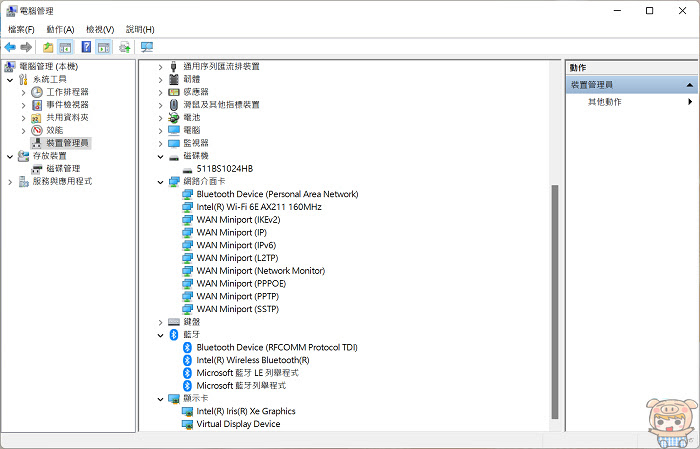Click the Back arrow toolbar icon
This screenshot has height=449, width=700.
tap(10, 47)
